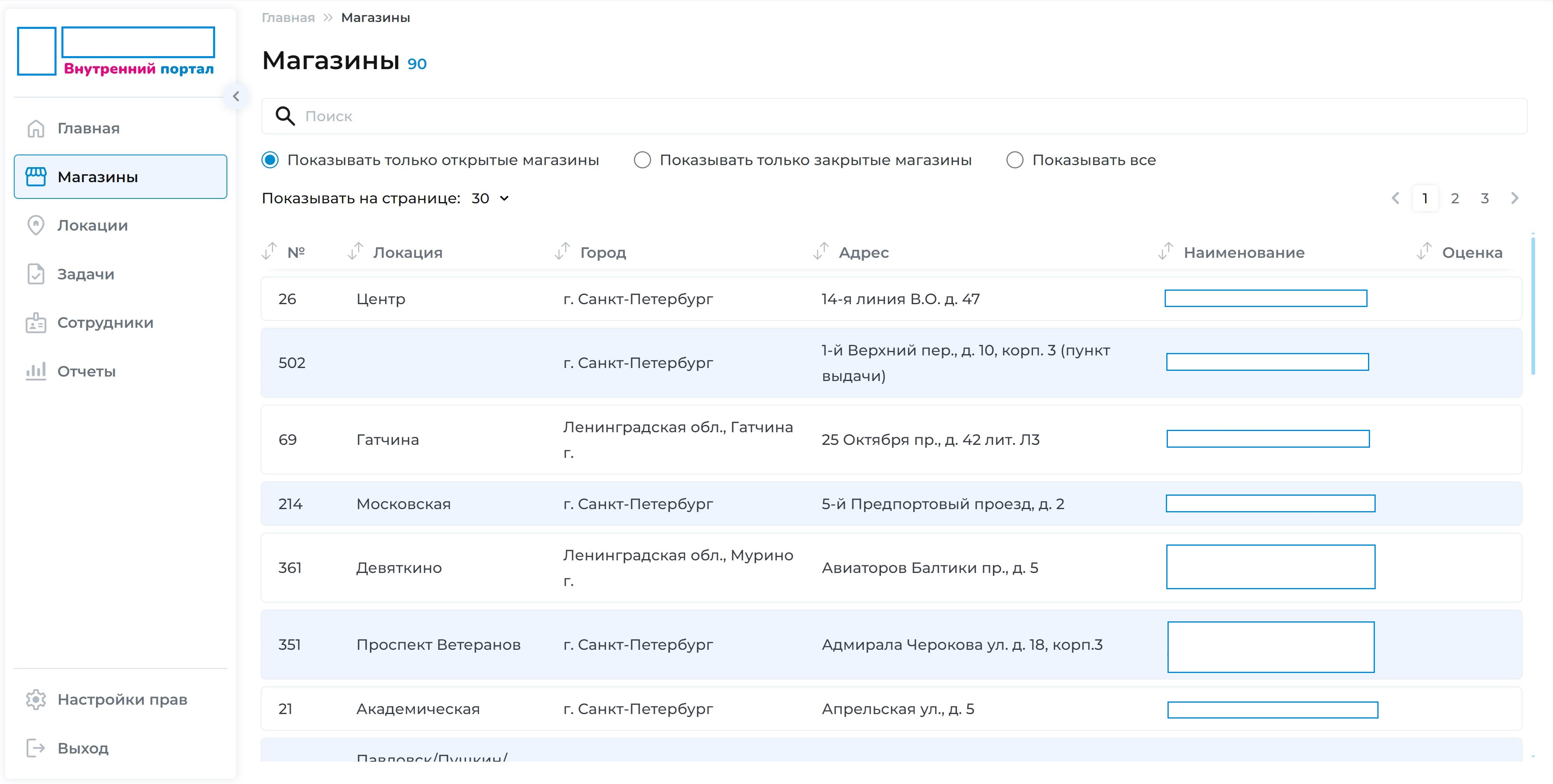Go to the previous page with left arrow
1553x784 pixels.
click(x=1395, y=198)
